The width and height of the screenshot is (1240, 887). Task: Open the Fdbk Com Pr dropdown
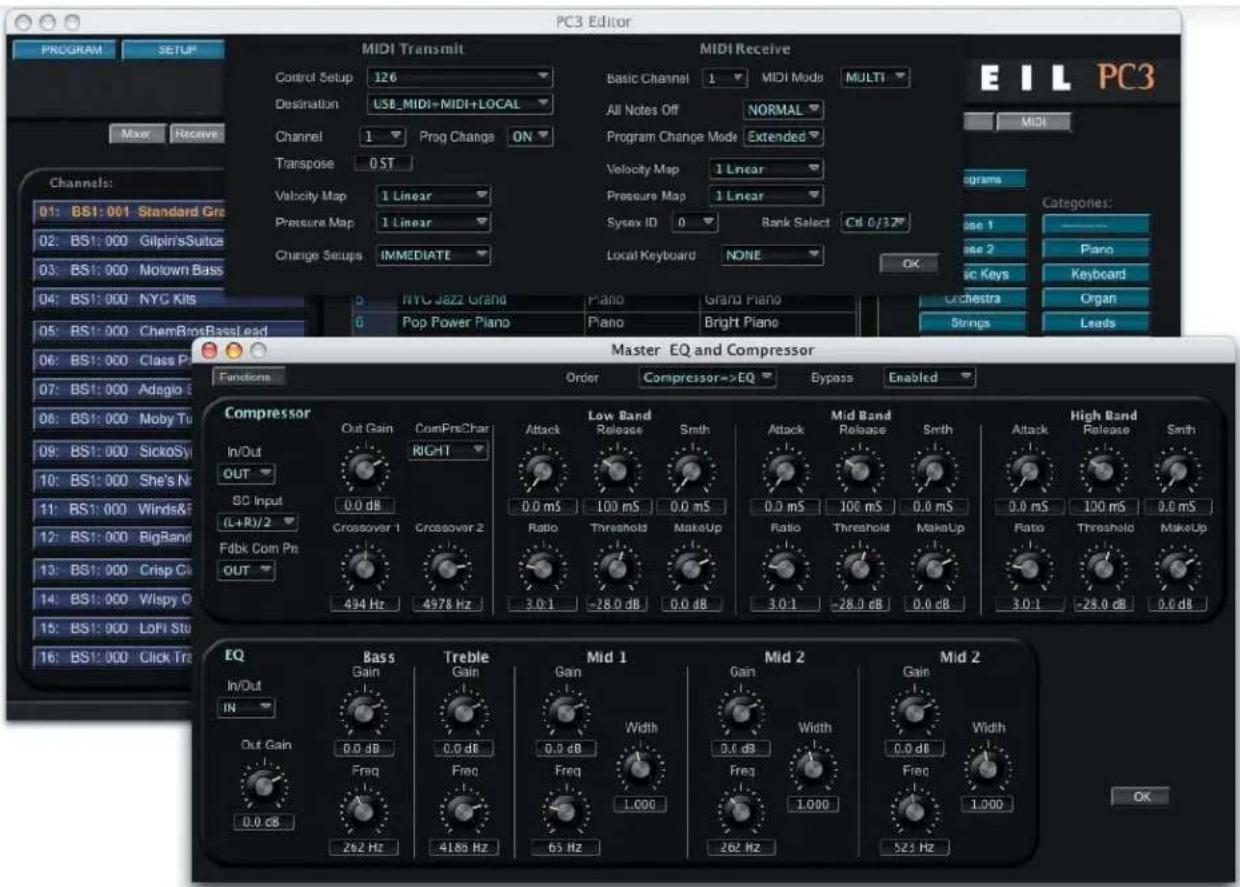tap(246, 569)
